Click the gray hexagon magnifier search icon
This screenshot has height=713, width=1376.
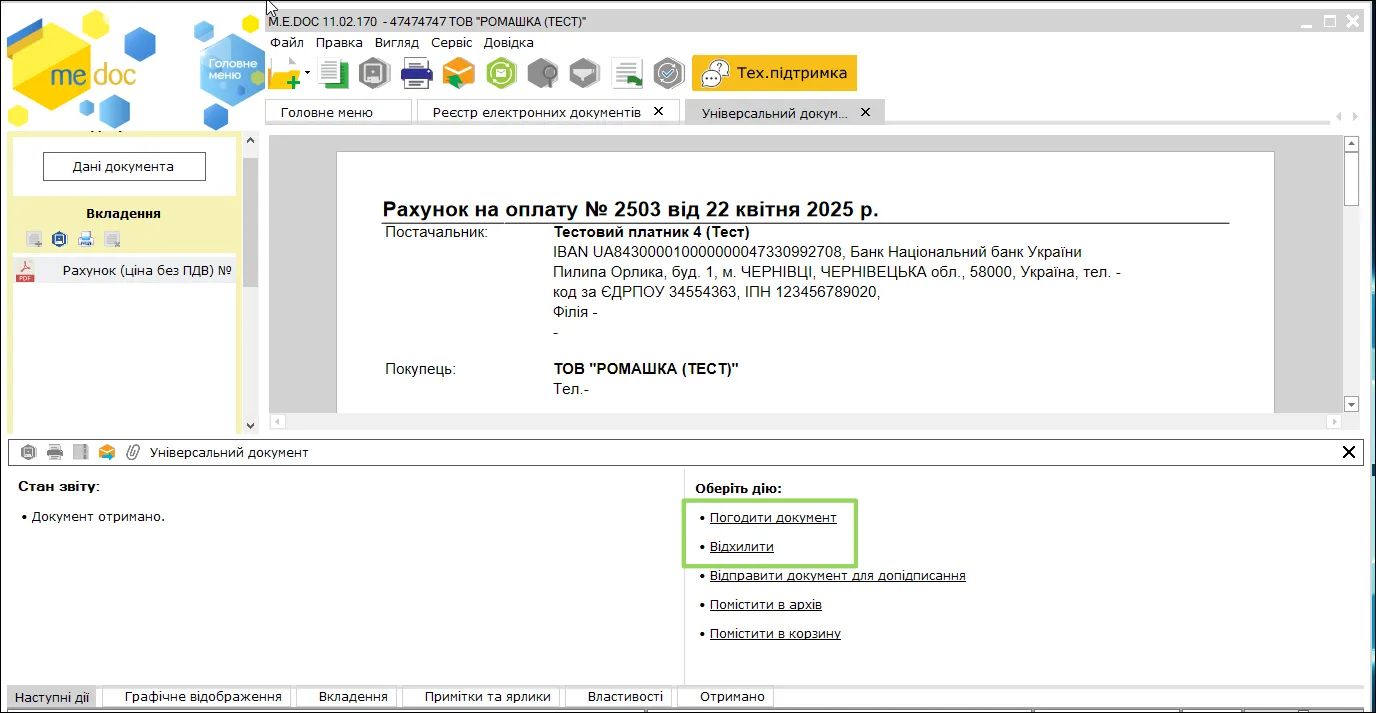click(x=543, y=73)
